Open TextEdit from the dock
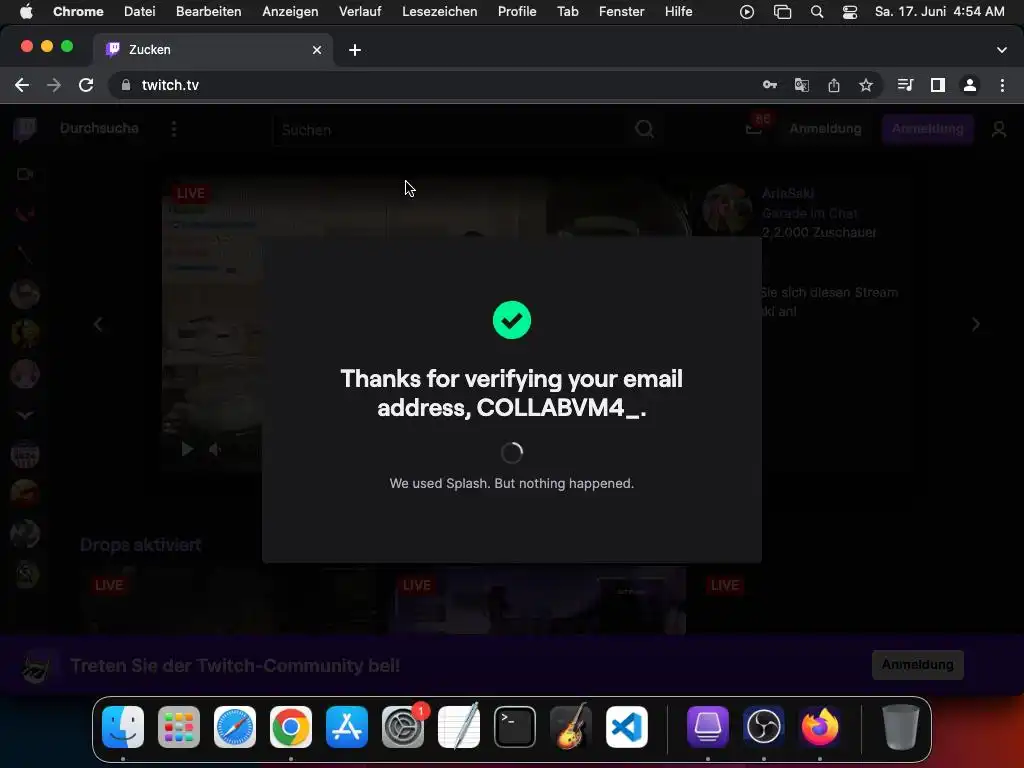Image resolution: width=1024 pixels, height=768 pixels. tap(459, 727)
